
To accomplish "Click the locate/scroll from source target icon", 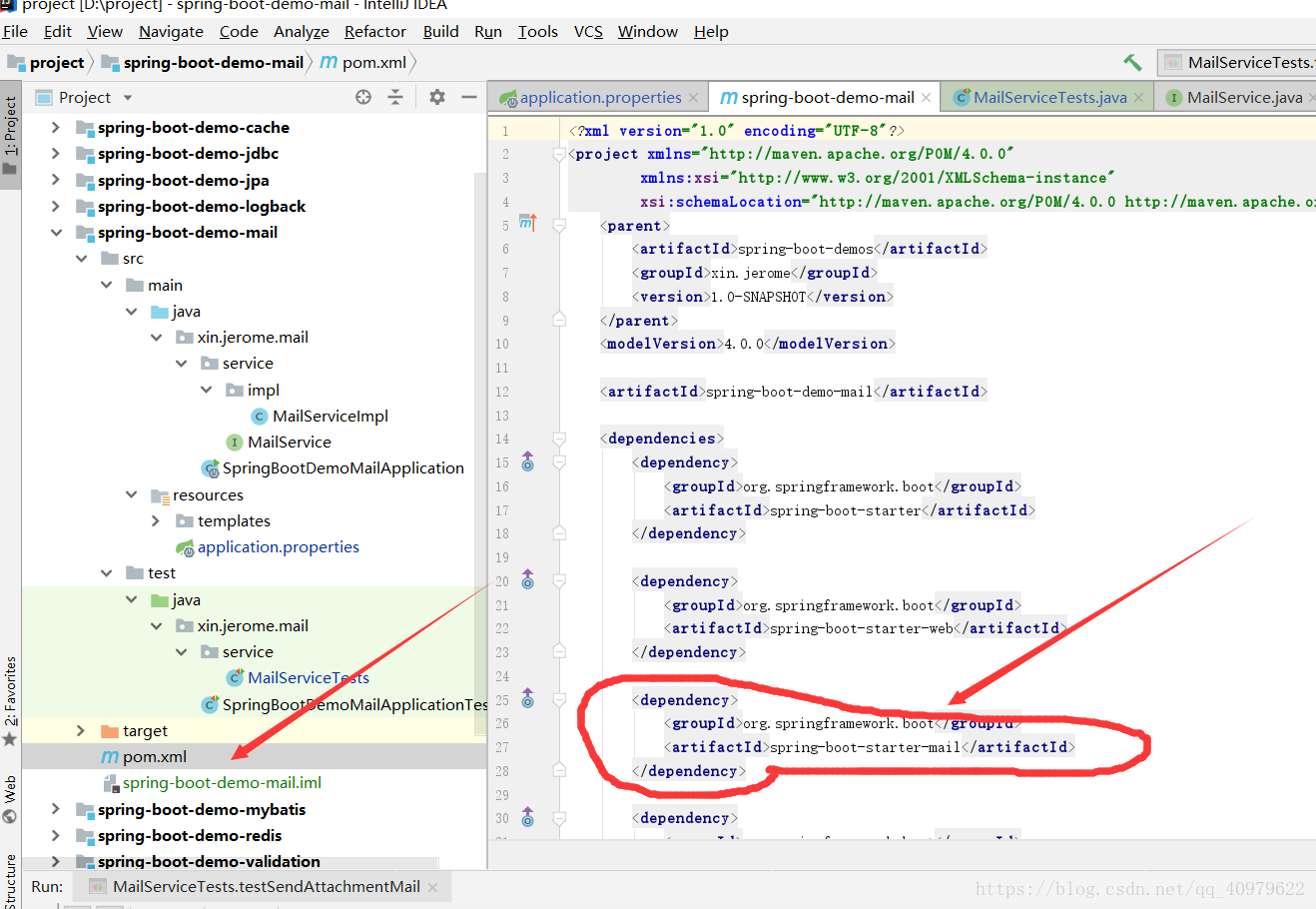I will [x=363, y=97].
